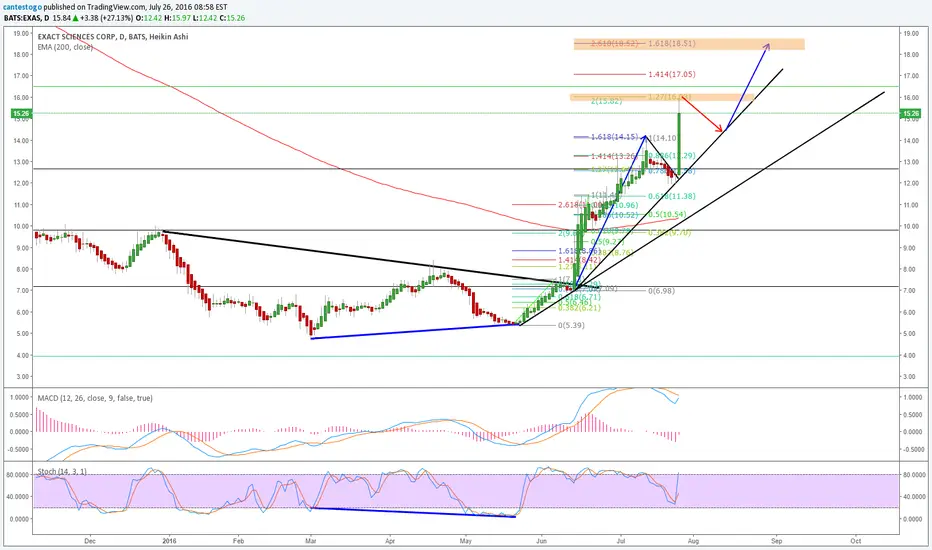Click the Dec label on time axis
Screen dimensions: 932x550
(x=90, y=541)
